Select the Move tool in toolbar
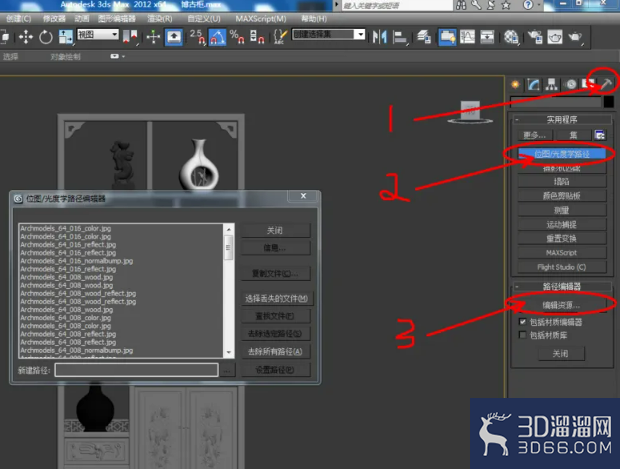This screenshot has width=620, height=469. tap(26, 37)
